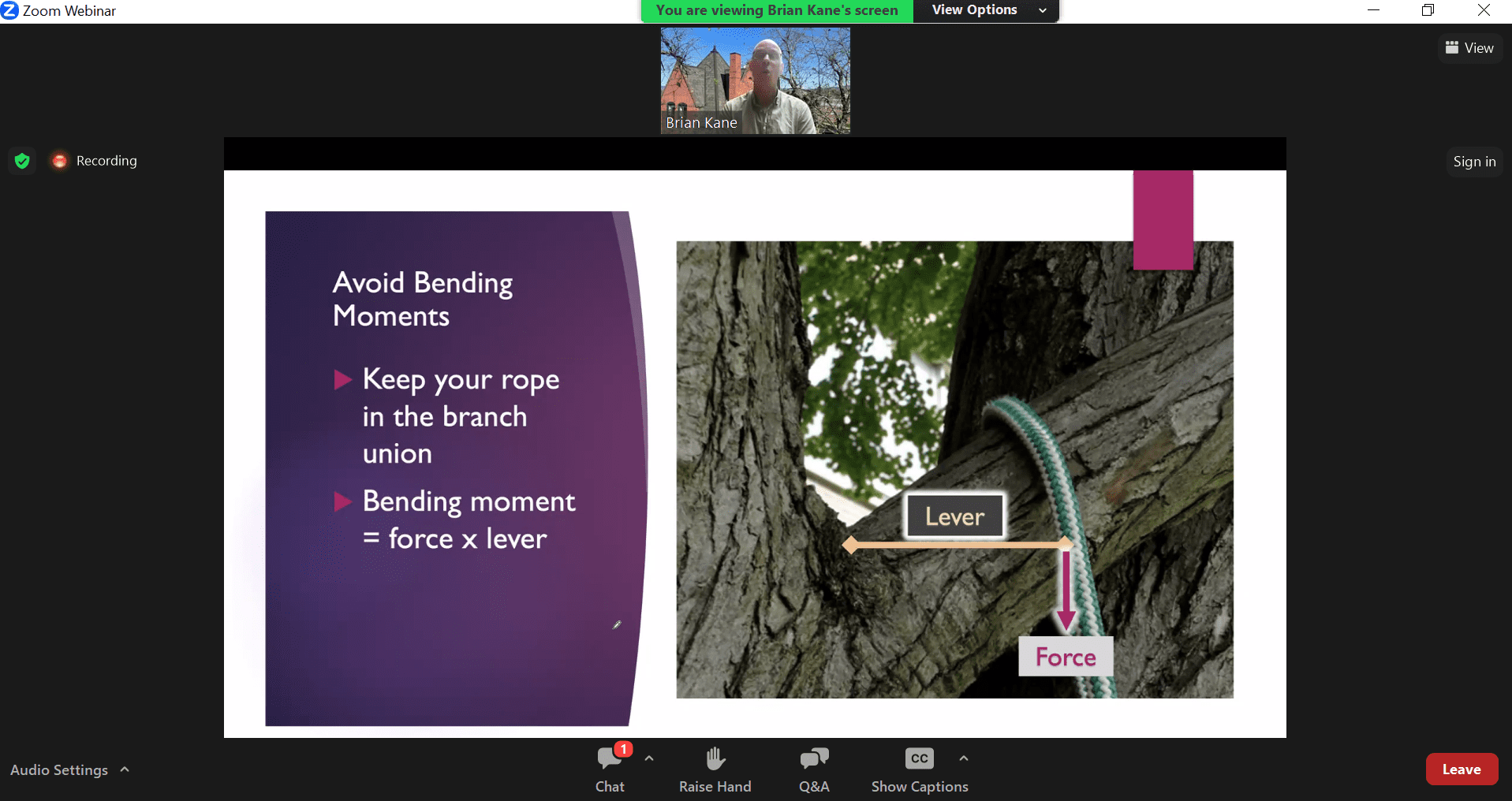Click the Recording text label
The image size is (1512, 801).
pyautogui.click(x=106, y=161)
